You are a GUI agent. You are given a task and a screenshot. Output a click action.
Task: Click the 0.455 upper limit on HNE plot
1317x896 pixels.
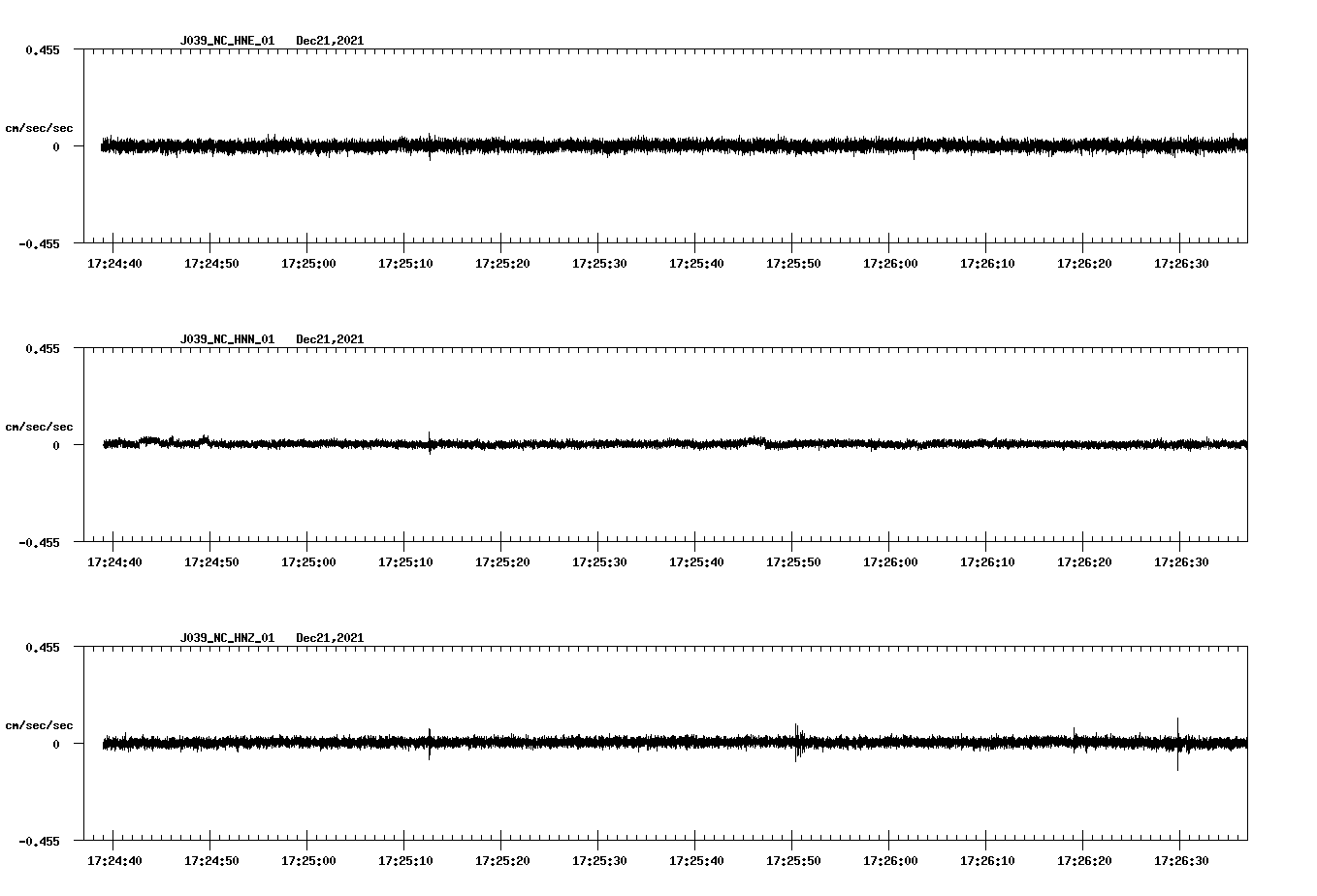42,49
